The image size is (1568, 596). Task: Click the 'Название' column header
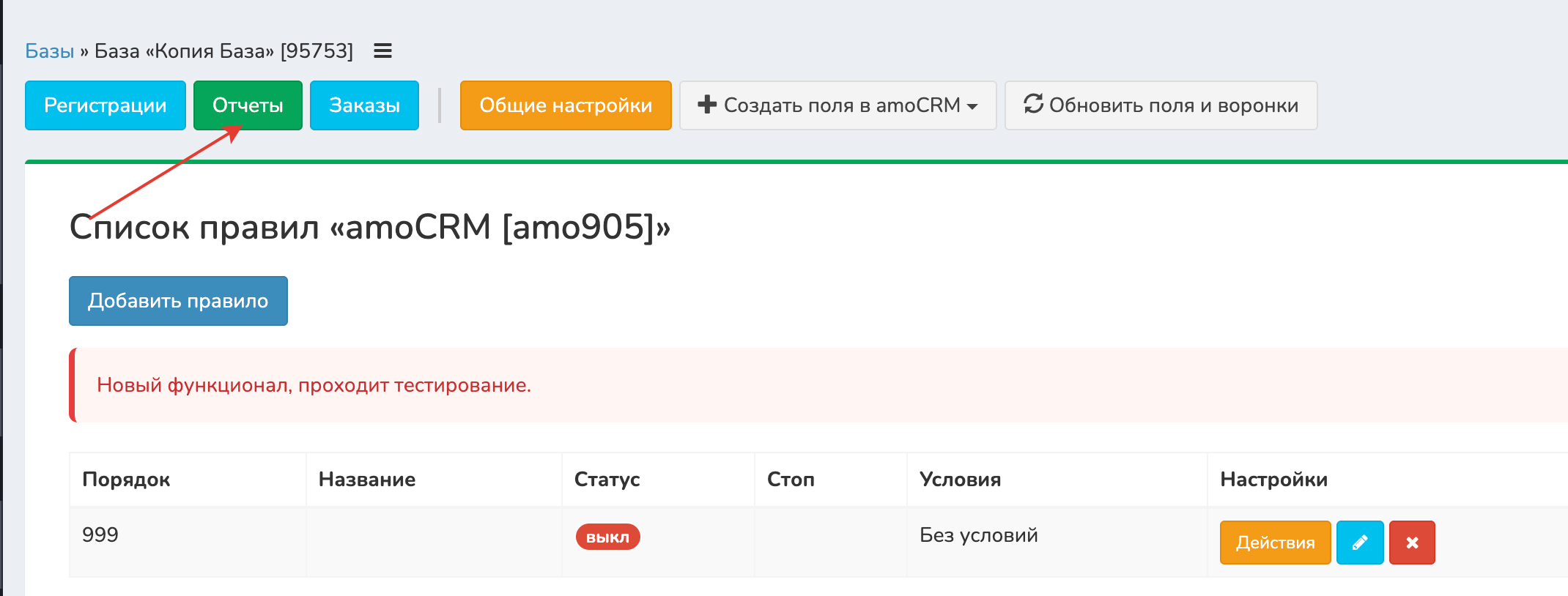tap(366, 480)
